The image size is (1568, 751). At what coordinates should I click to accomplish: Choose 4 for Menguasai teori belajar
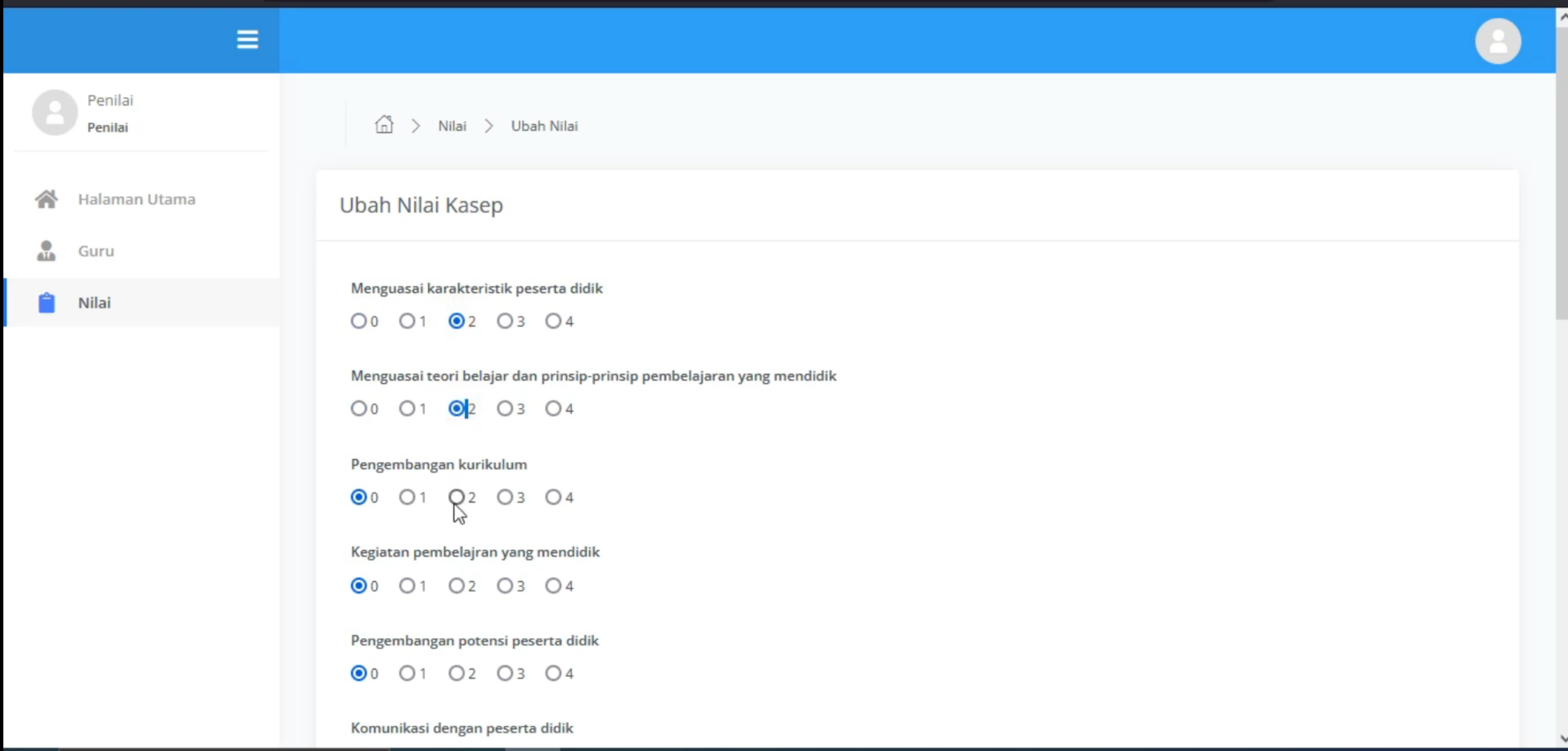553,408
